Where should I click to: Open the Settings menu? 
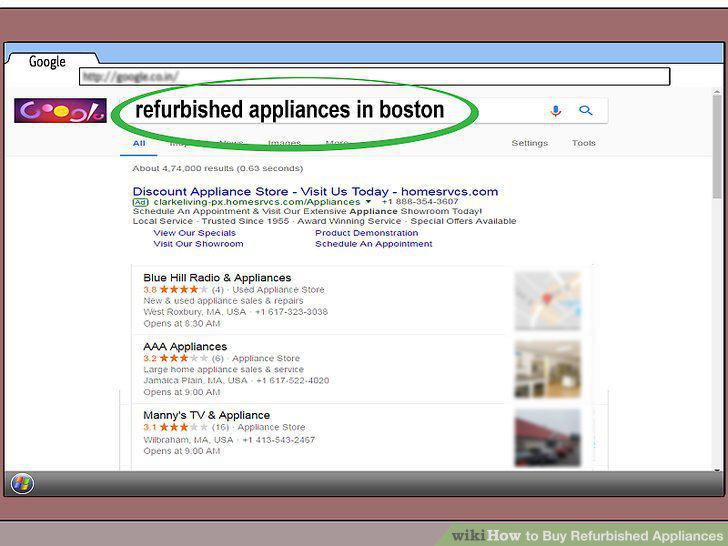(x=530, y=143)
